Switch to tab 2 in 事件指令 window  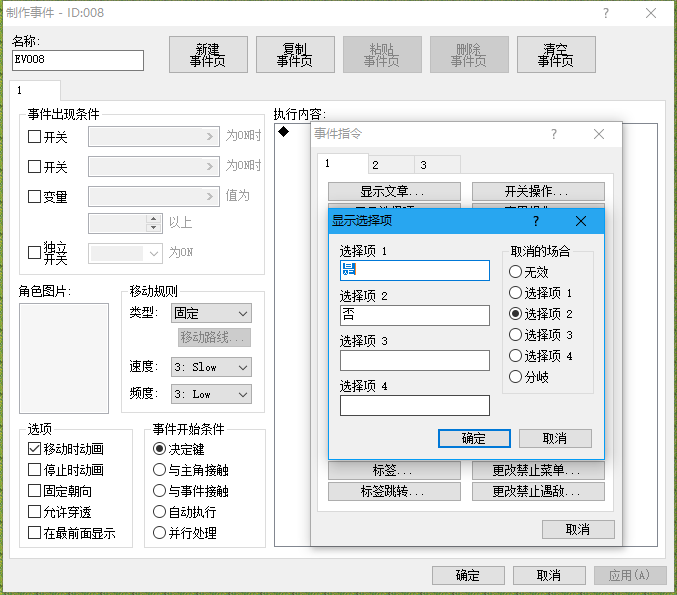tap(391, 165)
